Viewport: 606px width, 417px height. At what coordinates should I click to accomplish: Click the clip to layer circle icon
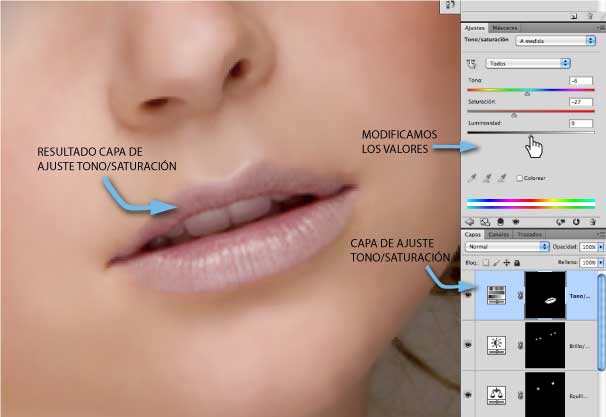(x=500, y=222)
